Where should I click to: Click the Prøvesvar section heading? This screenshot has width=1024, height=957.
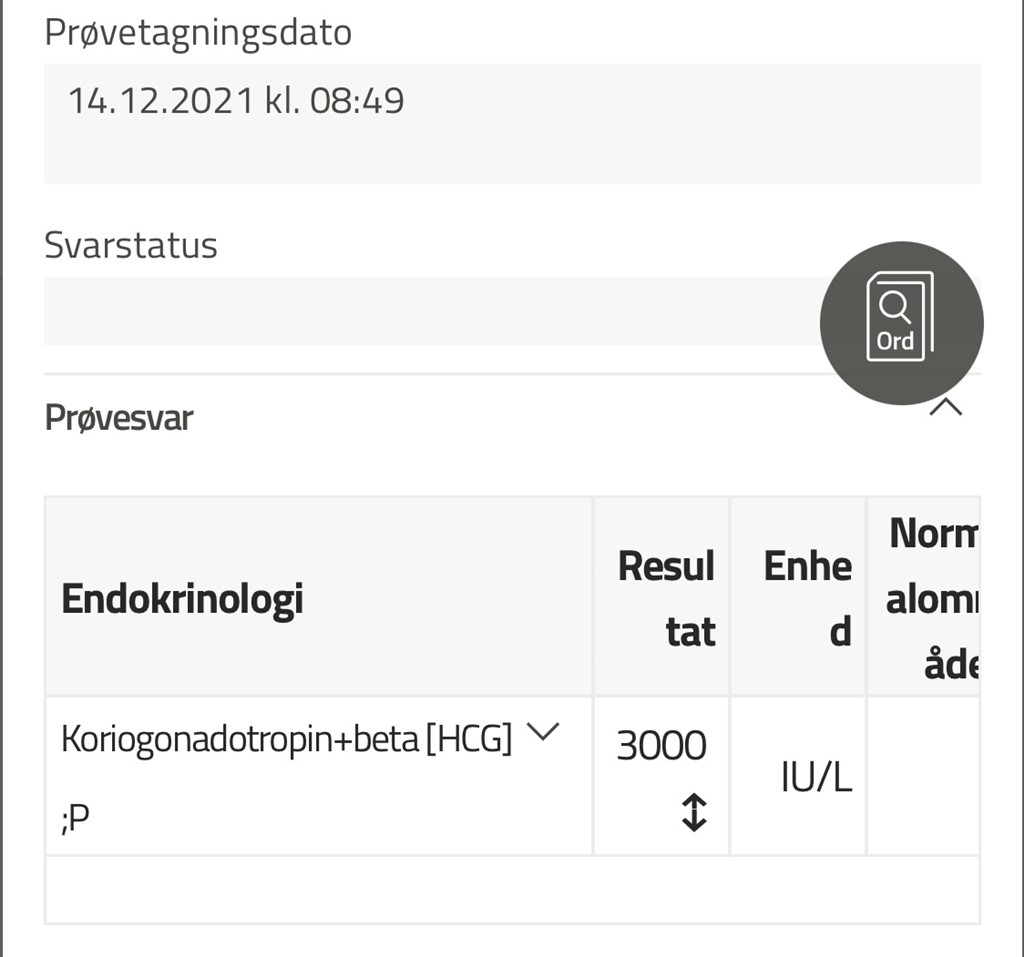pos(119,418)
